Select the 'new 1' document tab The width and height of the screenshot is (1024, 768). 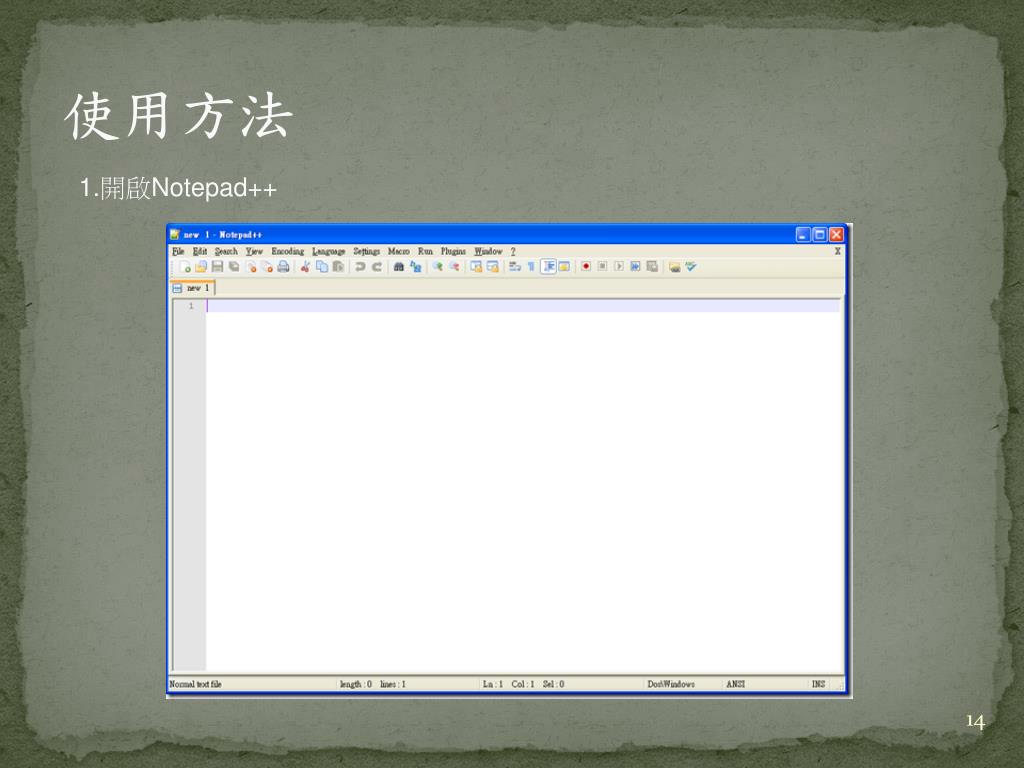pyautogui.click(x=193, y=288)
